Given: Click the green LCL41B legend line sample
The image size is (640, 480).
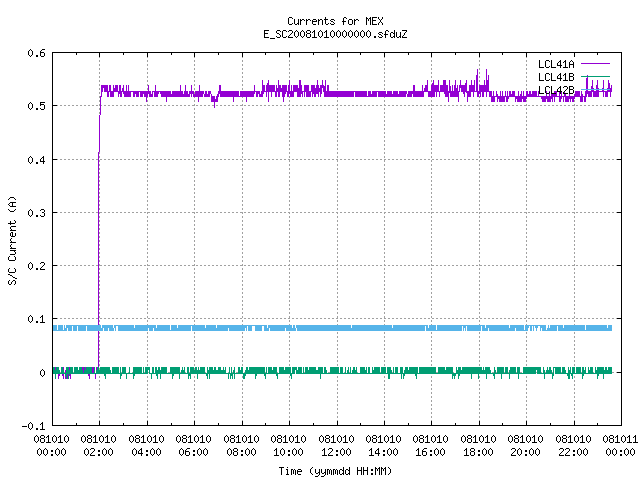Looking at the screenshot, I should (x=595, y=76).
